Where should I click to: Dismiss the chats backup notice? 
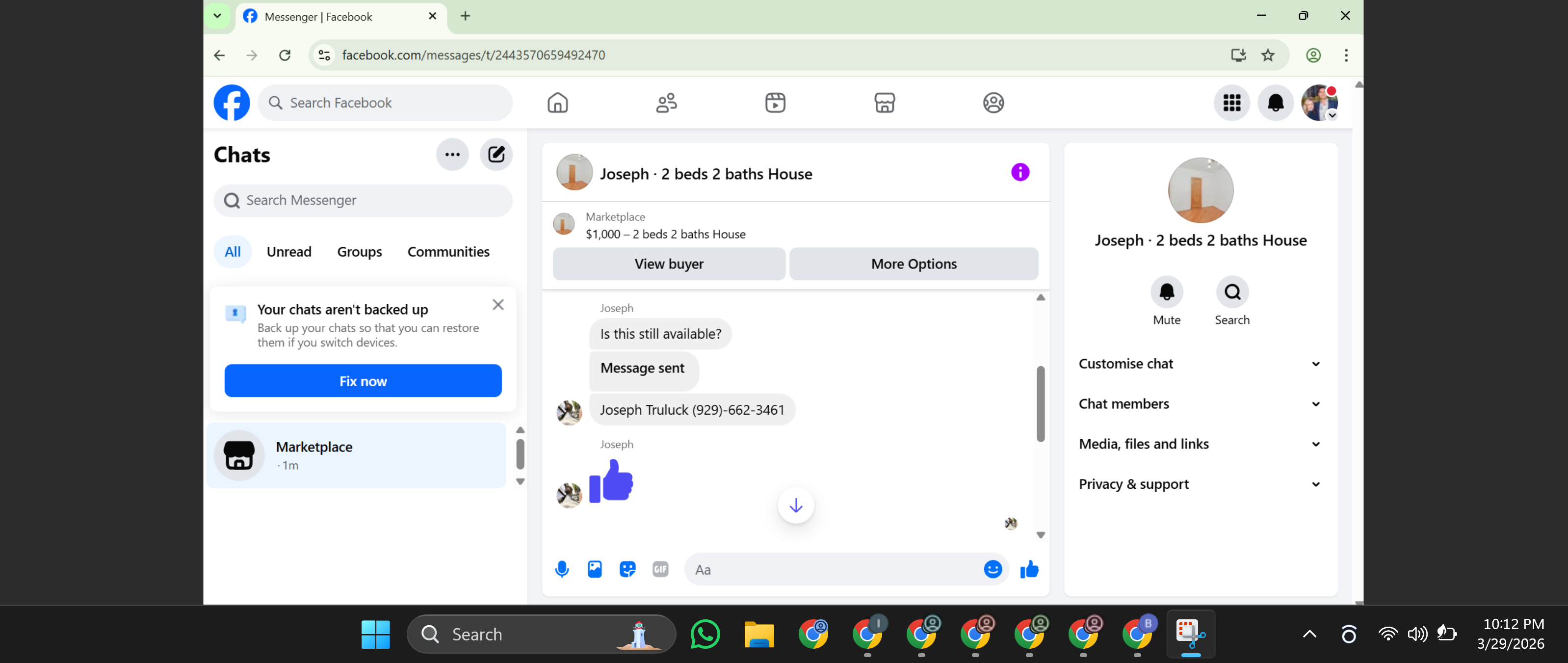pyautogui.click(x=498, y=304)
